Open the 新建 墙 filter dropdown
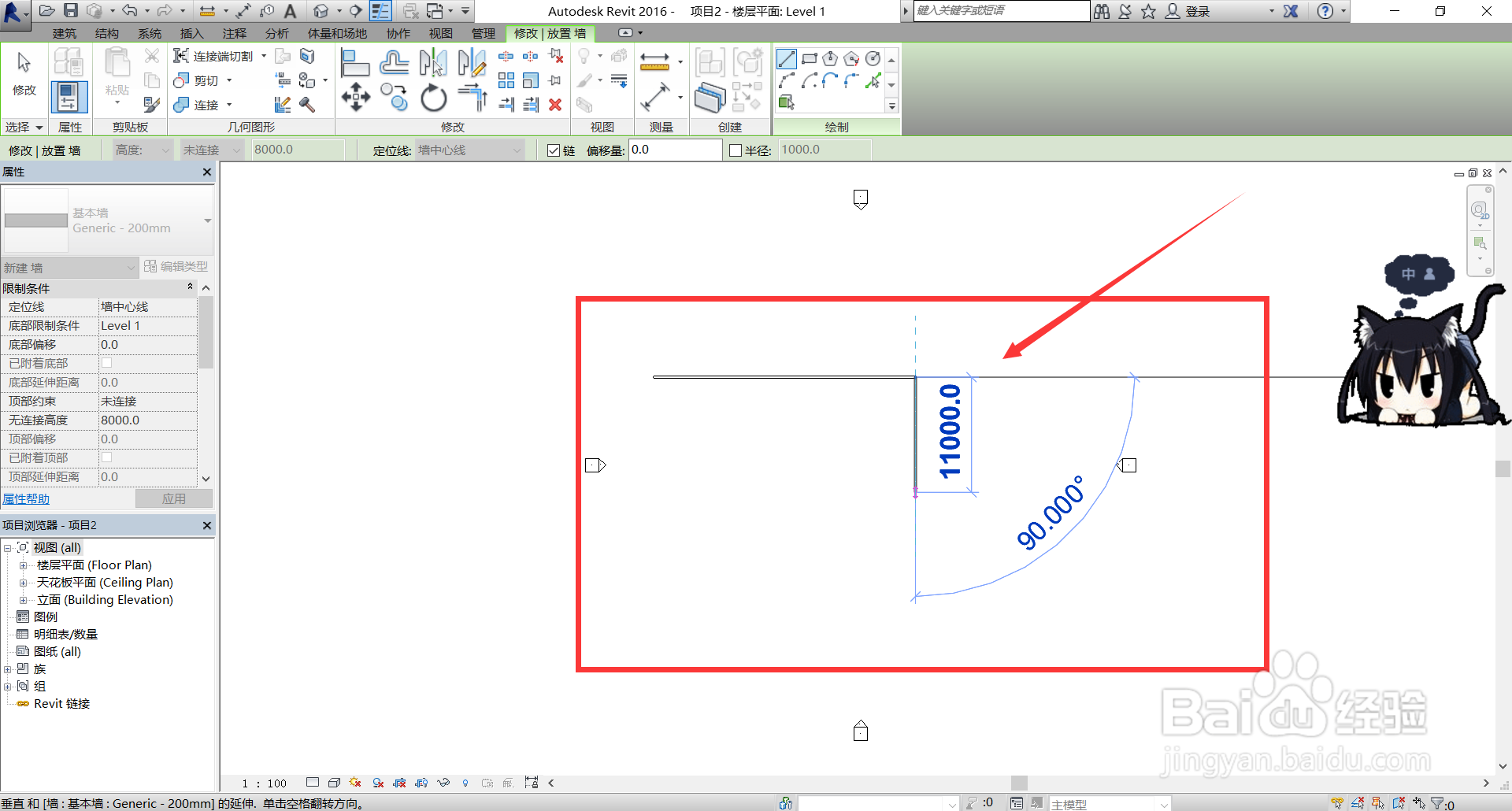 (69, 268)
